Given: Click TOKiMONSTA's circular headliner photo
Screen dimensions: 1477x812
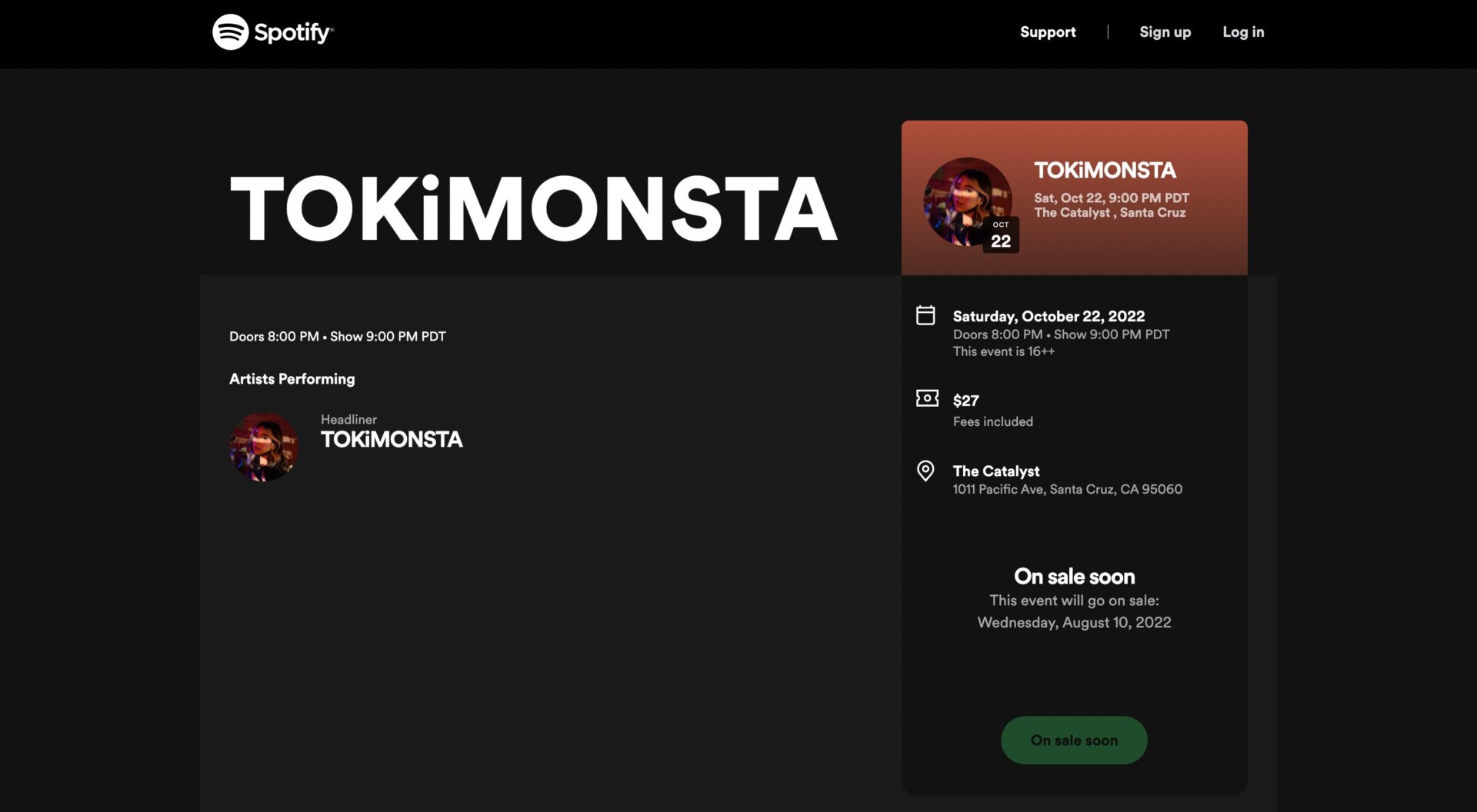Looking at the screenshot, I should 264,446.
